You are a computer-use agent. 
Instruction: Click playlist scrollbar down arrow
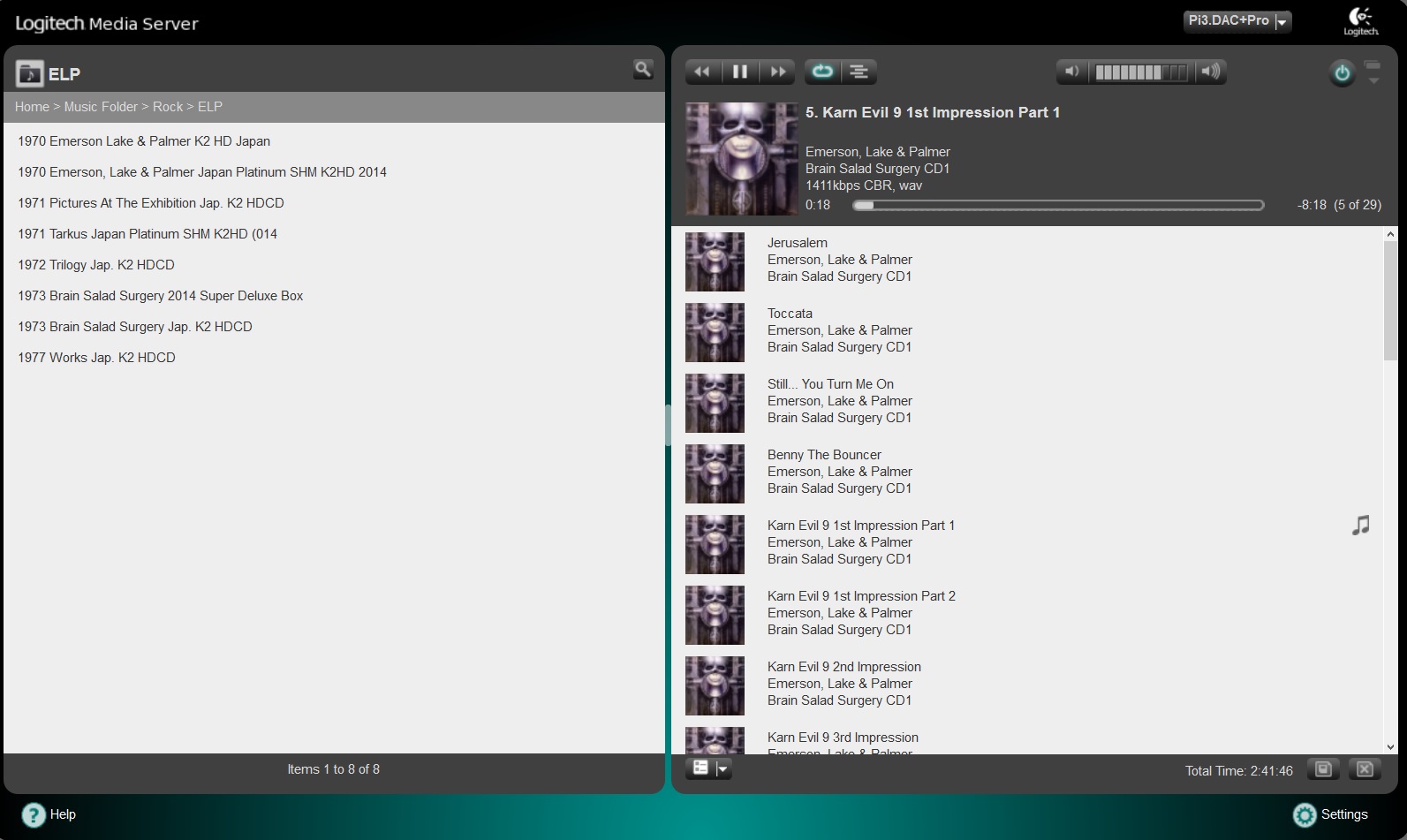[1390, 747]
